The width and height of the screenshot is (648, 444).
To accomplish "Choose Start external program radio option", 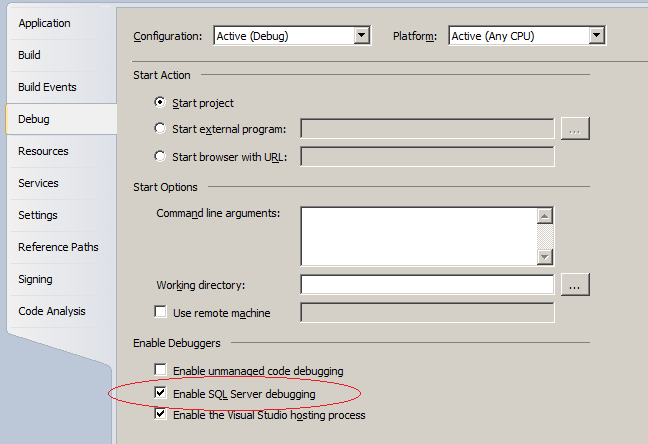I will click(160, 129).
